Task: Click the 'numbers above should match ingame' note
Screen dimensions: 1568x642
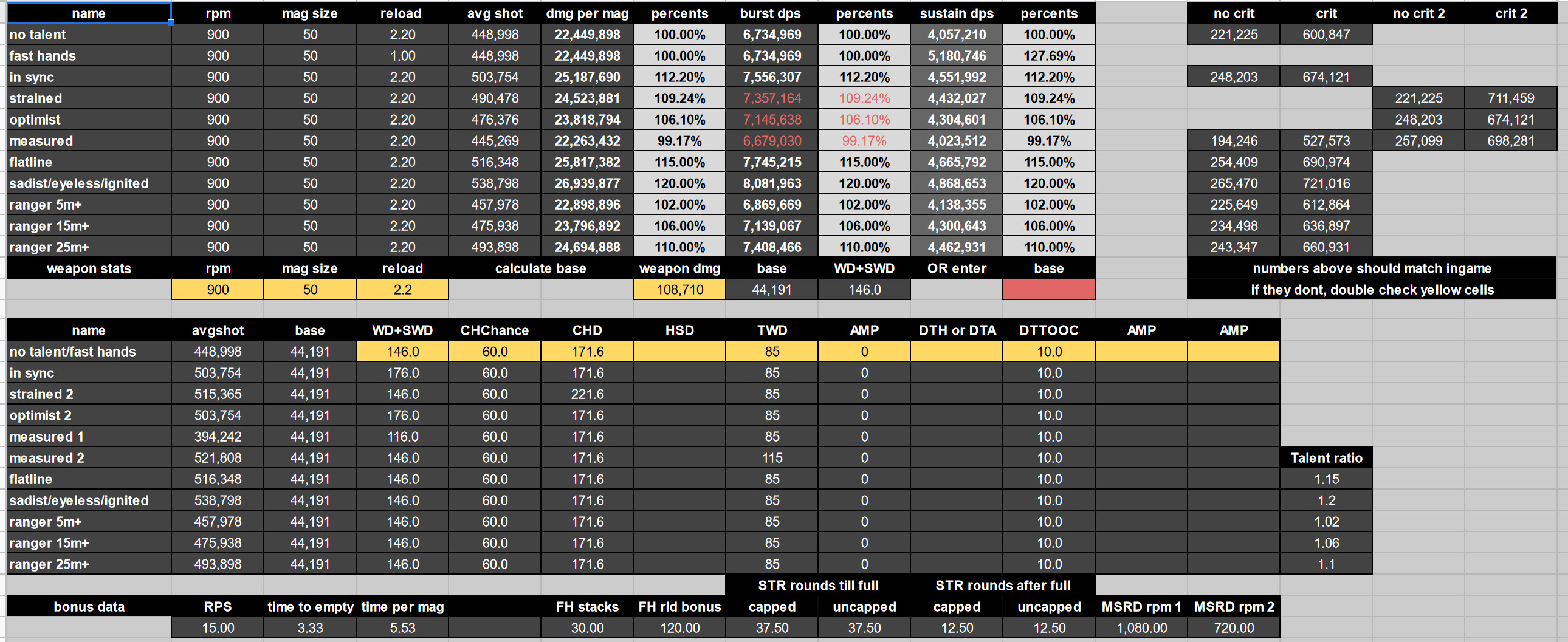Action: [x=1372, y=268]
